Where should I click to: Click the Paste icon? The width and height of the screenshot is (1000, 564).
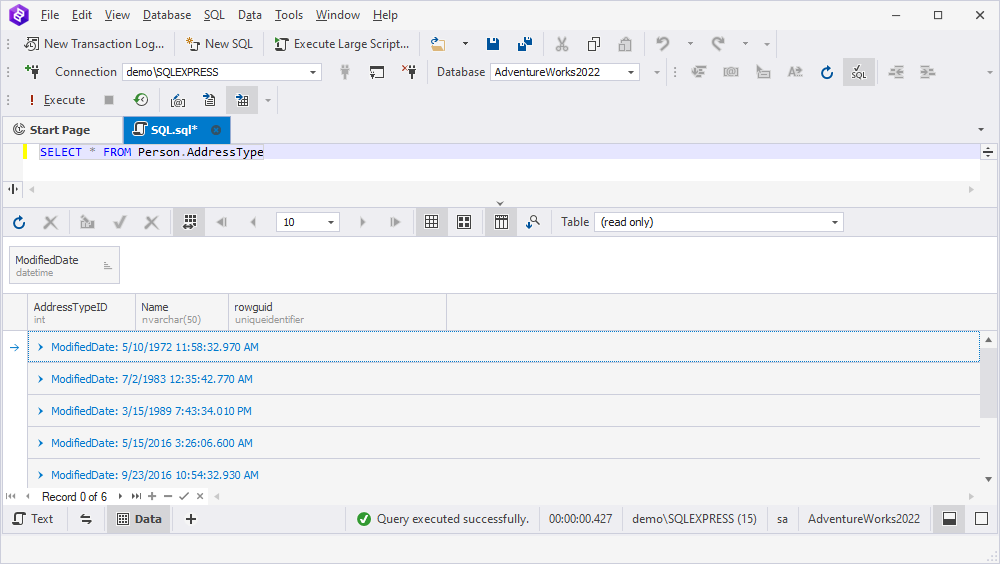(625, 44)
